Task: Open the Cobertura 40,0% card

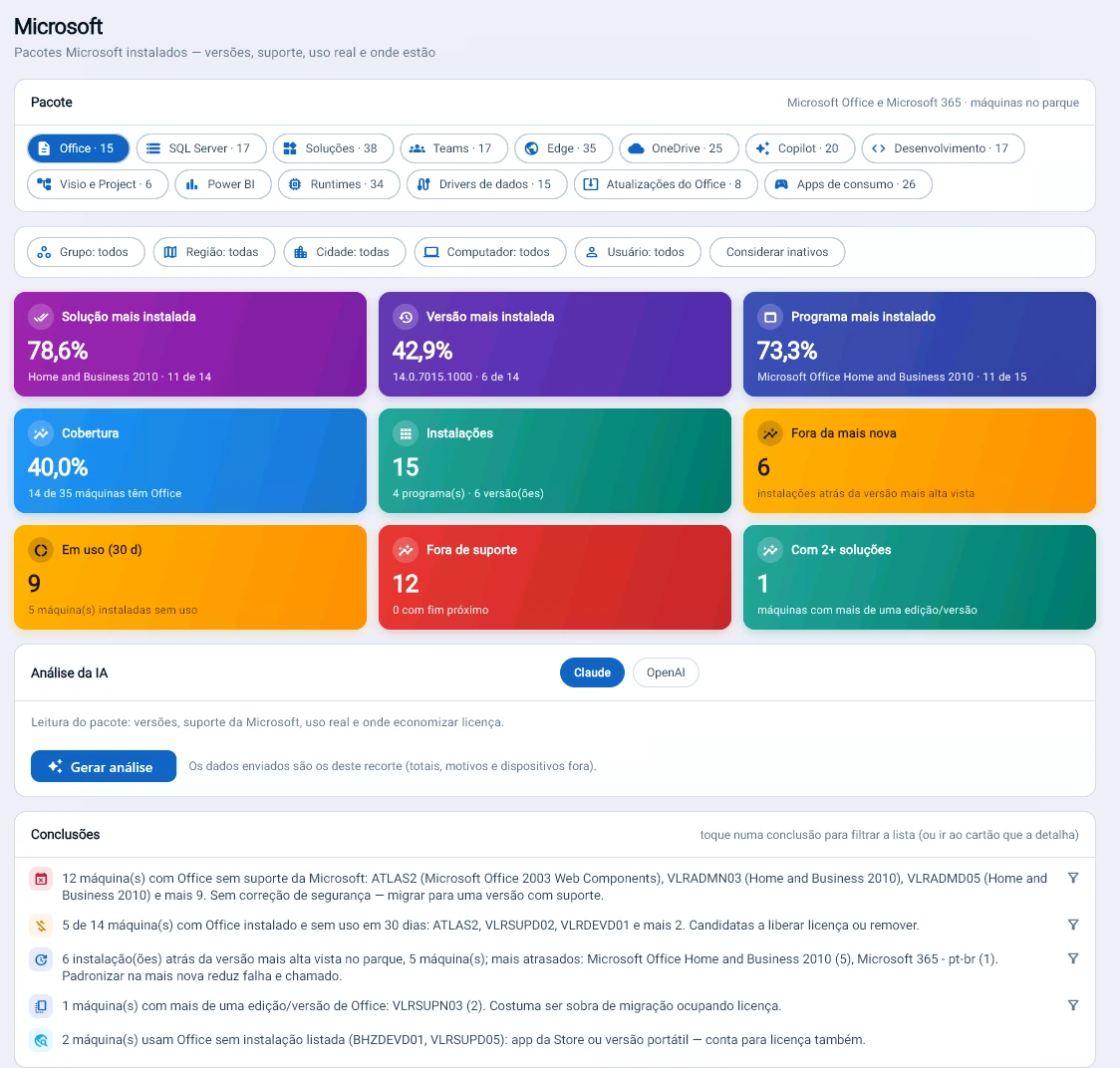Action: [x=190, y=461]
